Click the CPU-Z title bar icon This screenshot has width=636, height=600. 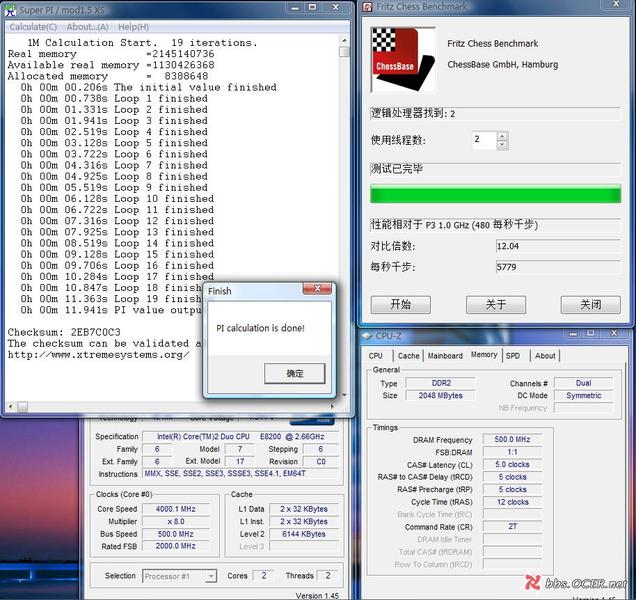(x=367, y=336)
